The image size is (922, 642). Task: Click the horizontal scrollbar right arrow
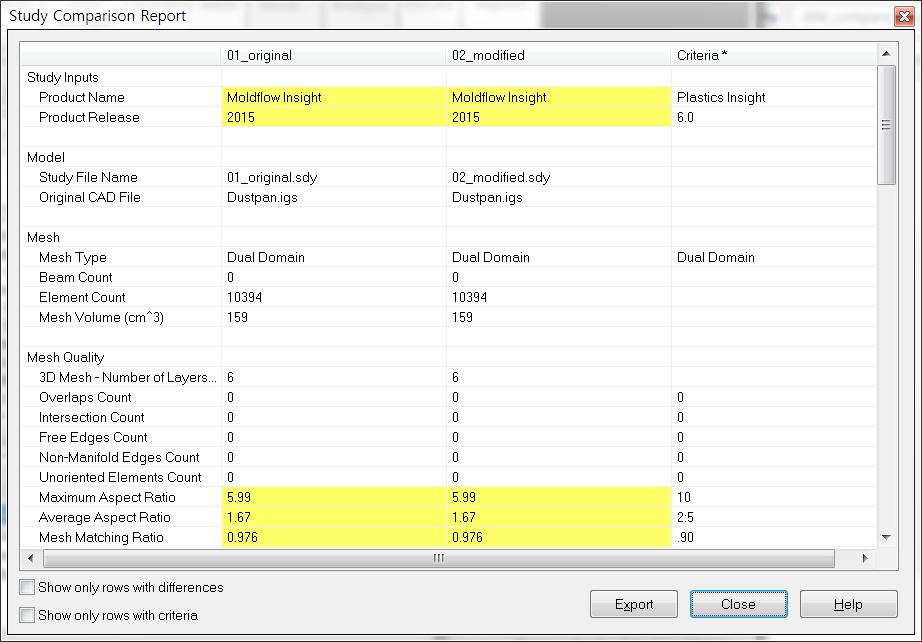[x=865, y=559]
